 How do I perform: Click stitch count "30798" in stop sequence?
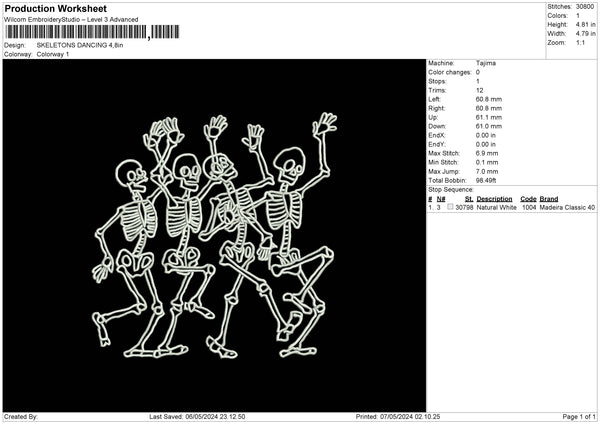pos(465,207)
